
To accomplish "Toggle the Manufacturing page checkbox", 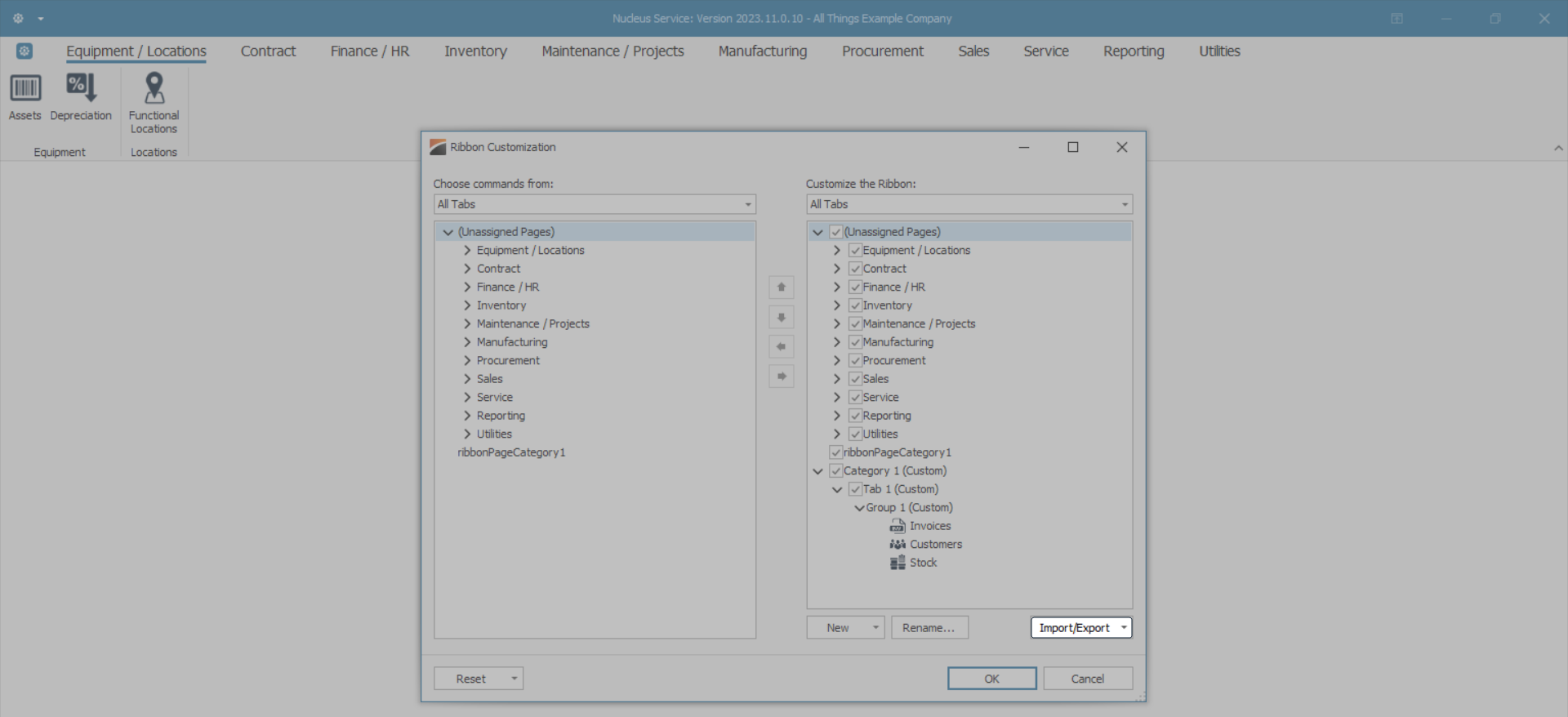I will (x=855, y=342).
